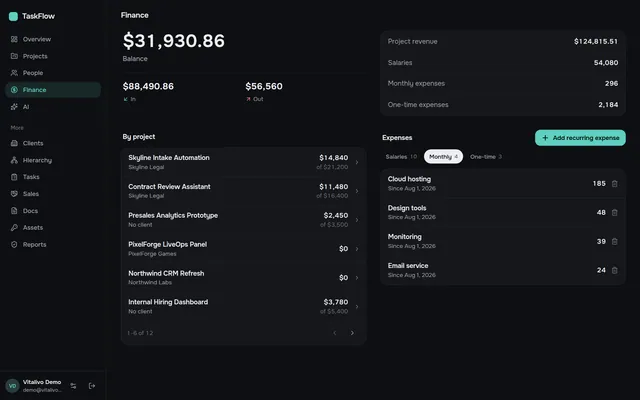Click the TaskFlow logo icon
Screen dimensions: 640x400
13,16
